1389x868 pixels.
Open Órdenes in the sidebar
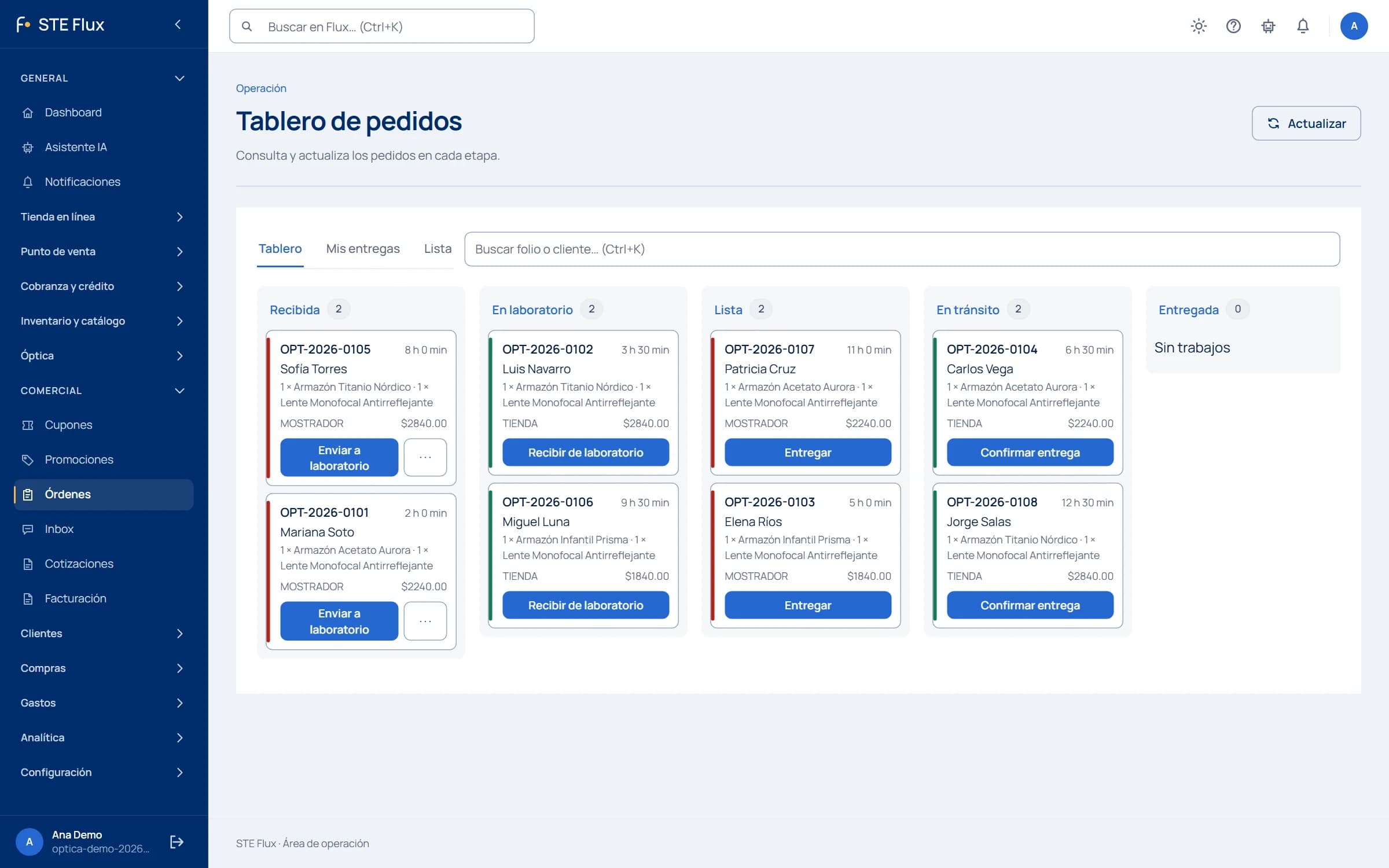[x=104, y=494]
